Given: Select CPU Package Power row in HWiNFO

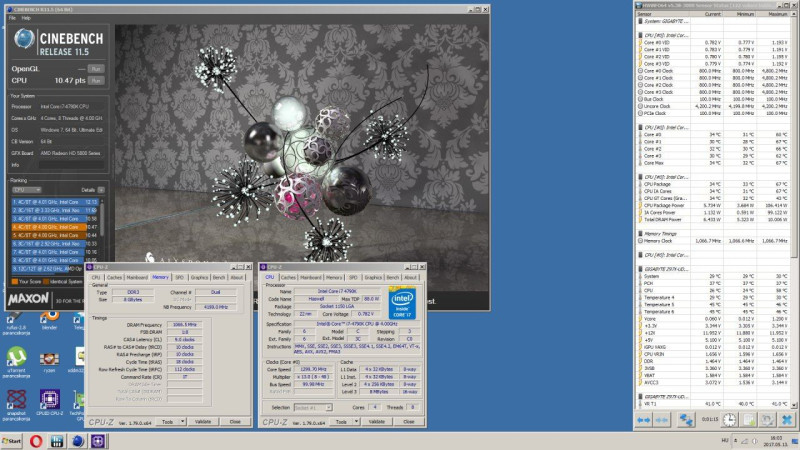Looking at the screenshot, I should (x=713, y=206).
